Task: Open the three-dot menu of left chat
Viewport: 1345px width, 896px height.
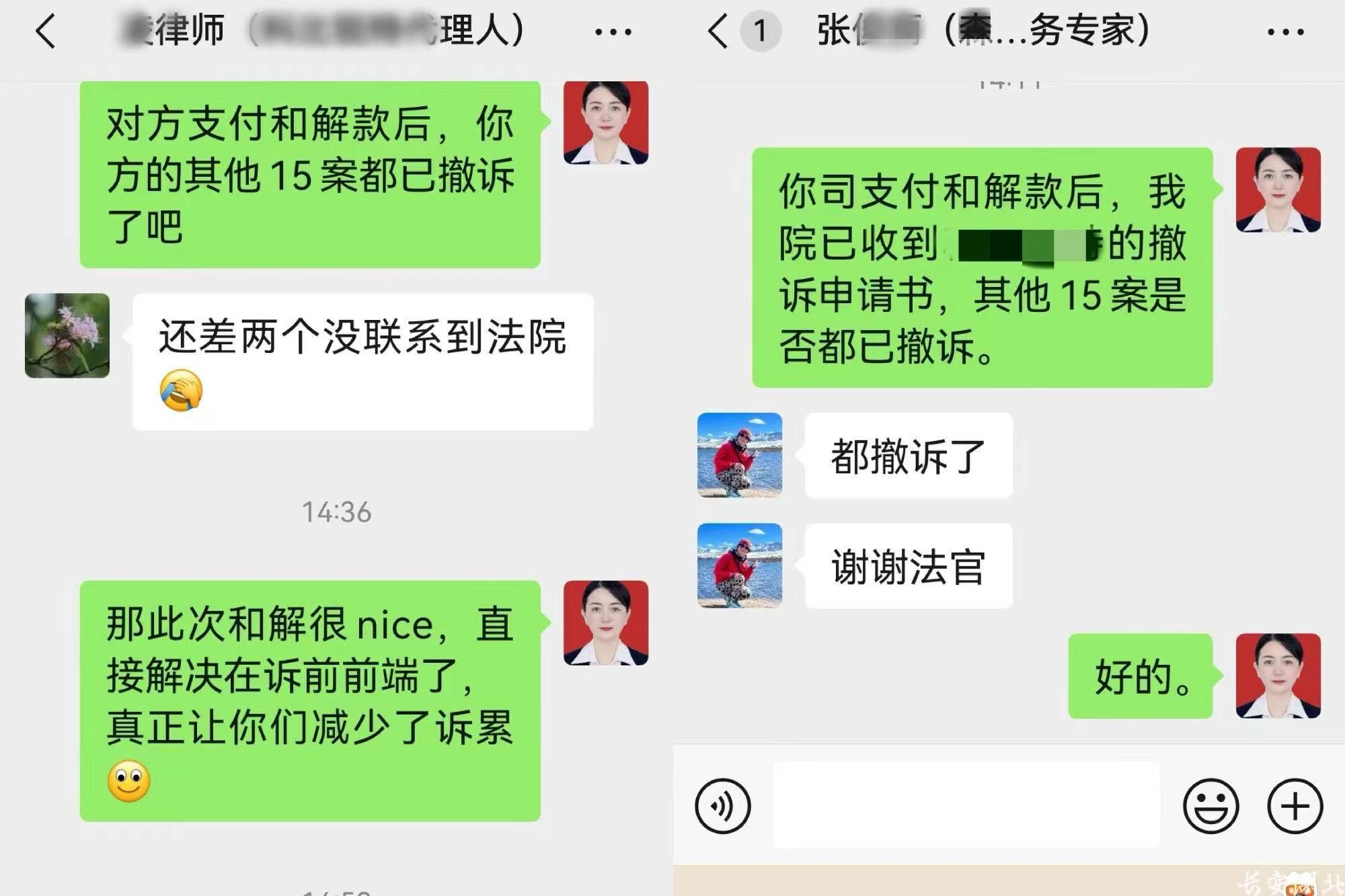Action: (613, 32)
